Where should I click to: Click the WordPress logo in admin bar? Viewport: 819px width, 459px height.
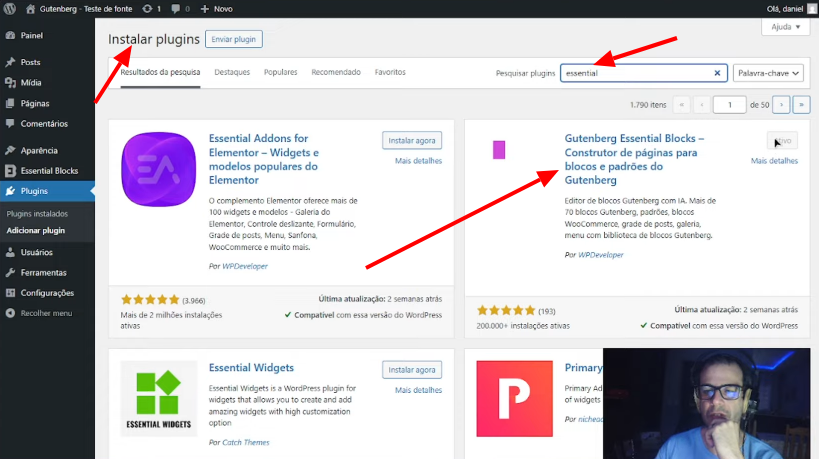point(10,8)
